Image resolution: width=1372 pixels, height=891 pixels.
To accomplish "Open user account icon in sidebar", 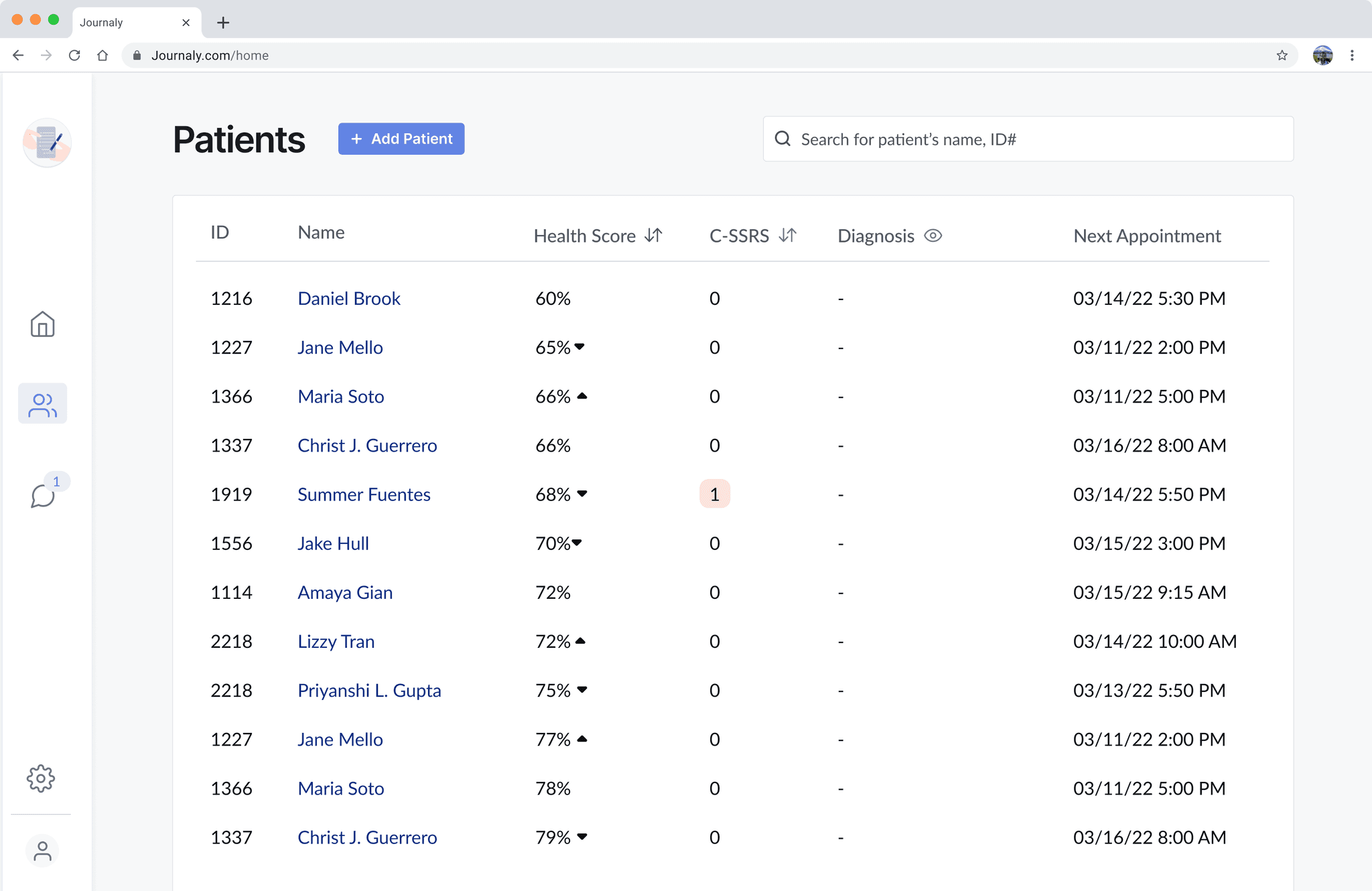I will tap(42, 851).
